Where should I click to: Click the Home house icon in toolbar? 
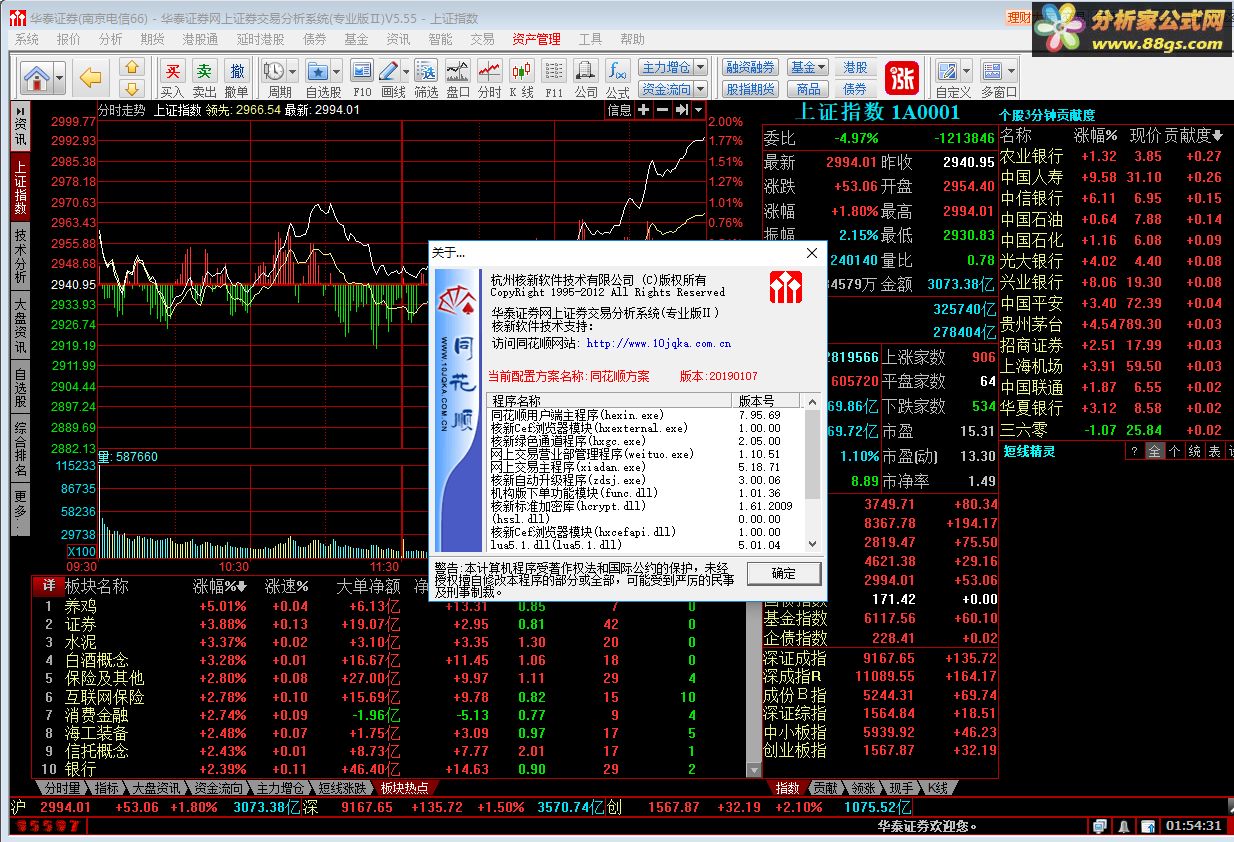click(x=37, y=76)
